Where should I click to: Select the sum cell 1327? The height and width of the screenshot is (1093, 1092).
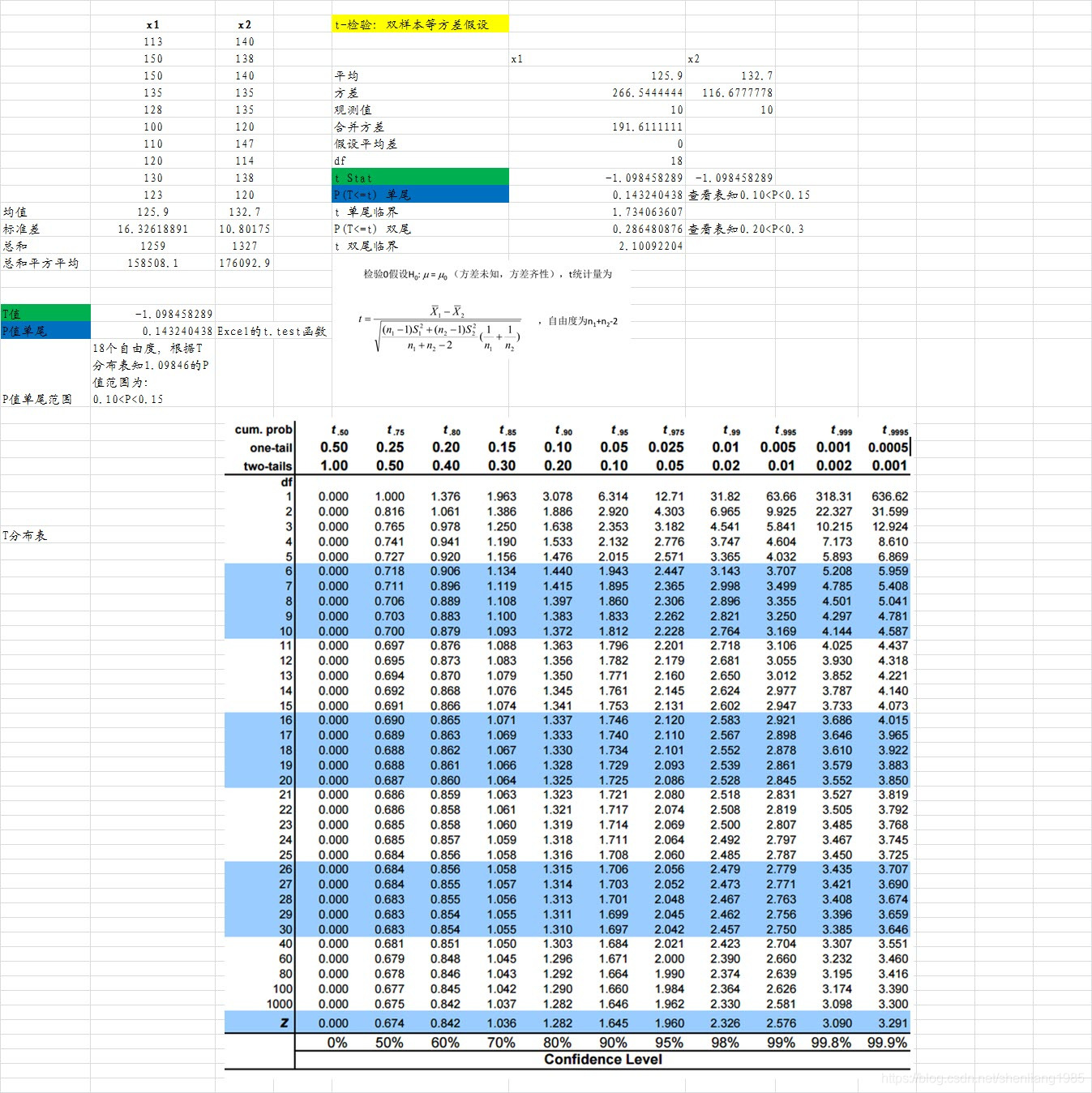click(x=245, y=246)
